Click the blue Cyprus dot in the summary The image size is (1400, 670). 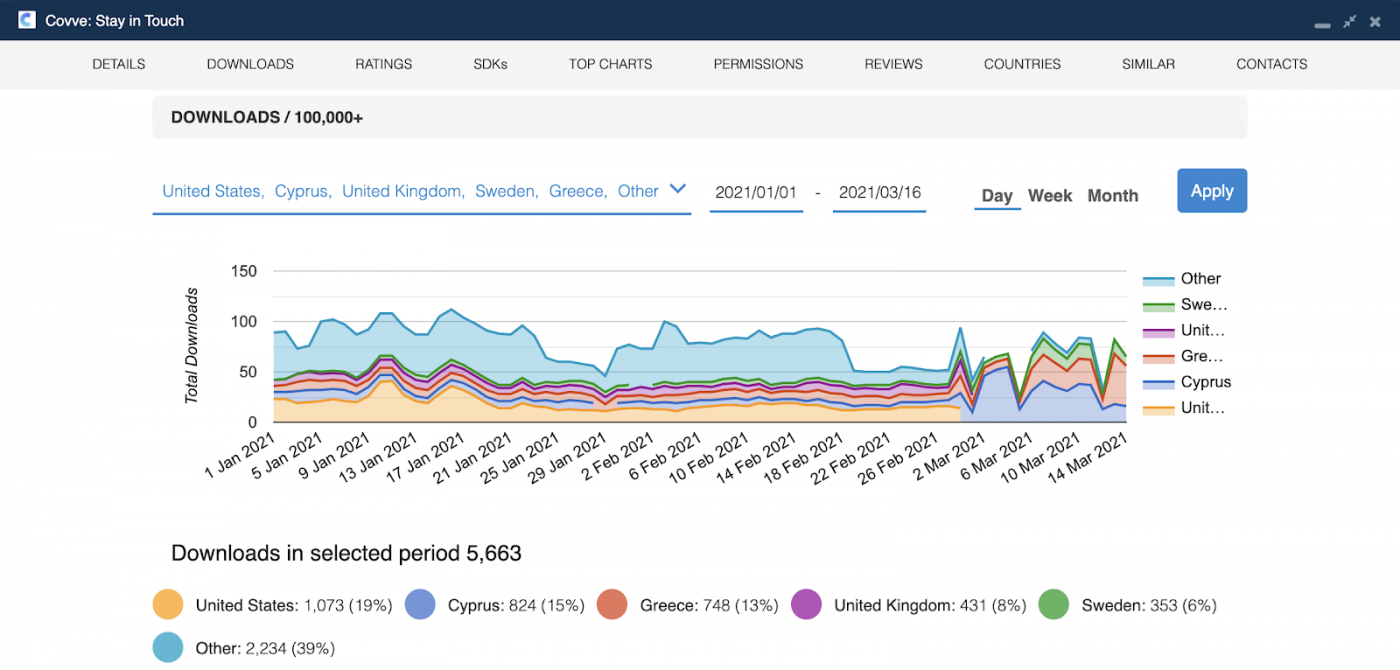point(421,605)
